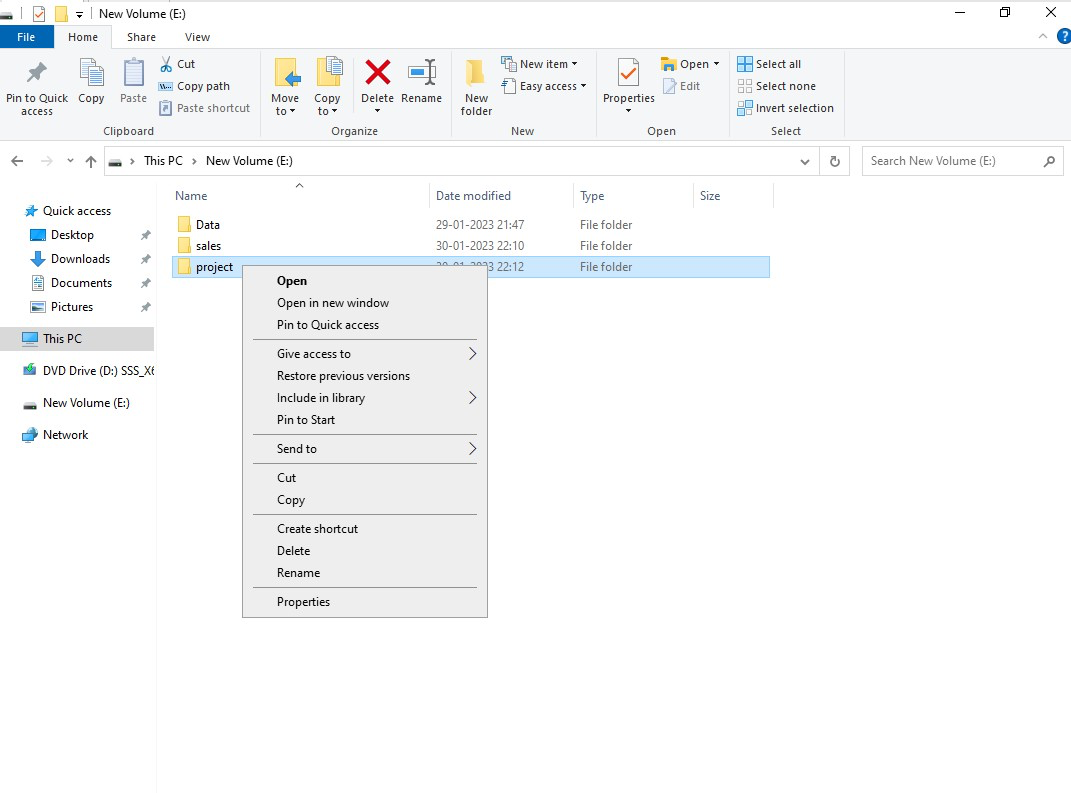The width and height of the screenshot is (1071, 793).
Task: Click the red Delete X icon
Action: pos(378,72)
